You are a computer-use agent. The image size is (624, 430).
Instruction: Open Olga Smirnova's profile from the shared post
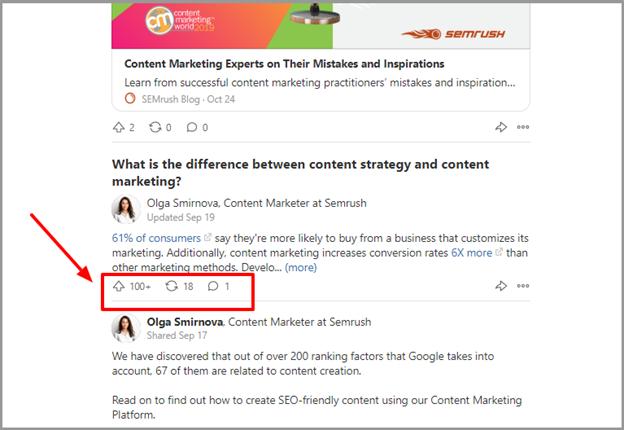point(185,321)
